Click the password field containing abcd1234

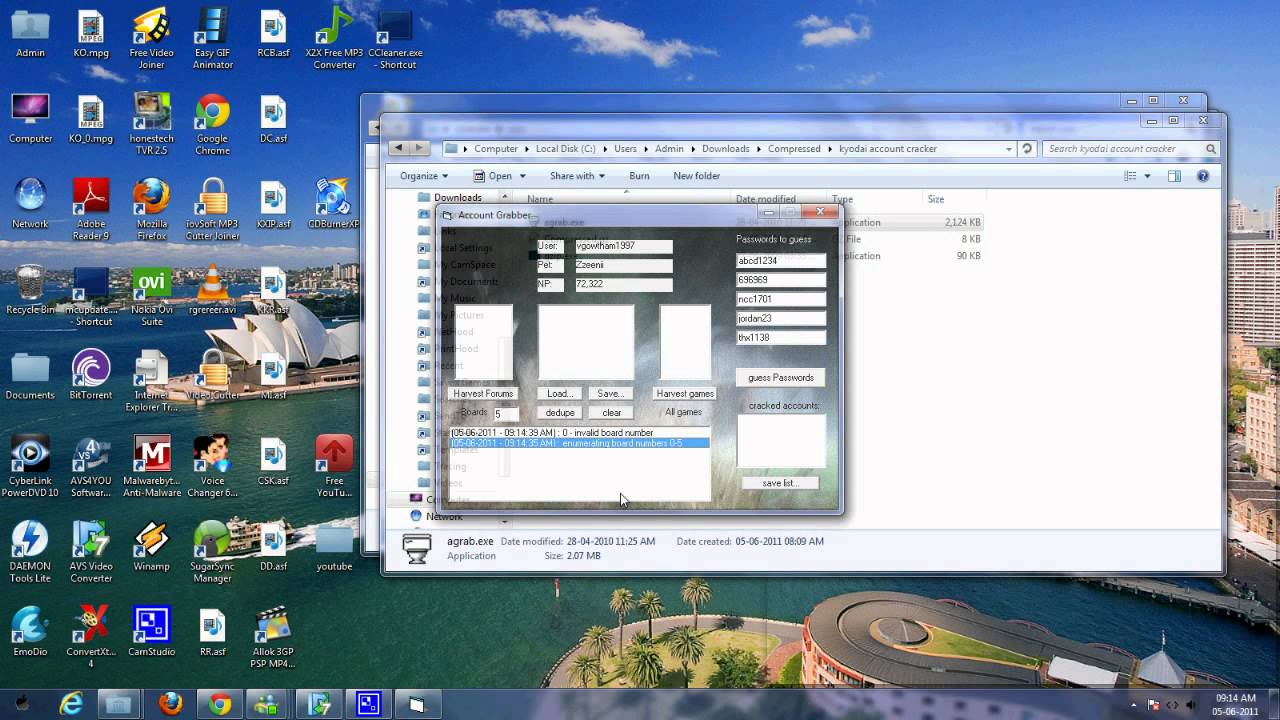pos(781,261)
